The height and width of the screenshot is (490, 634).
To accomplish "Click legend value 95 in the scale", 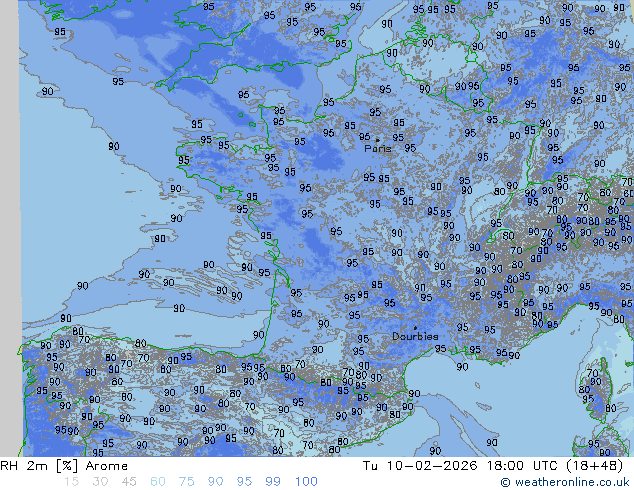I will point(244,482).
